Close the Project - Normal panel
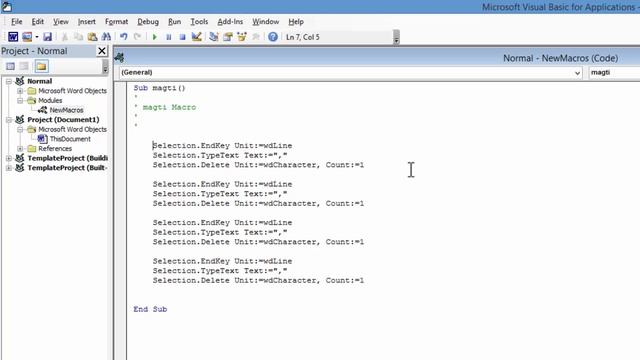 pos(102,51)
